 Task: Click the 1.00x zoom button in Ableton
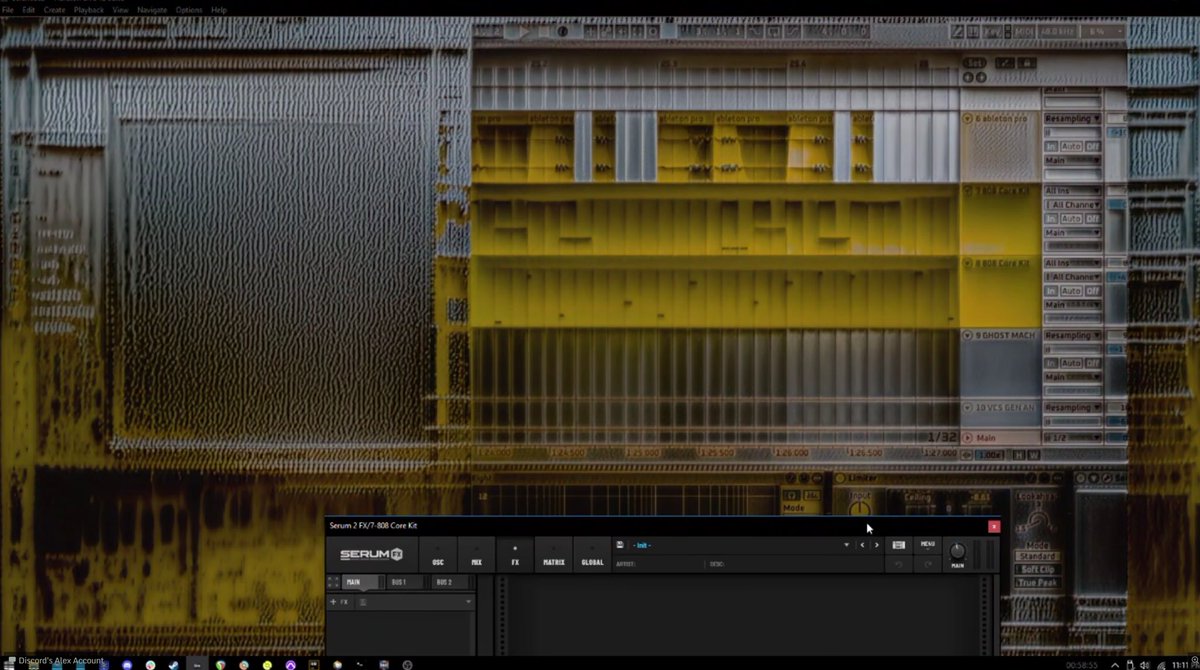tap(989, 454)
